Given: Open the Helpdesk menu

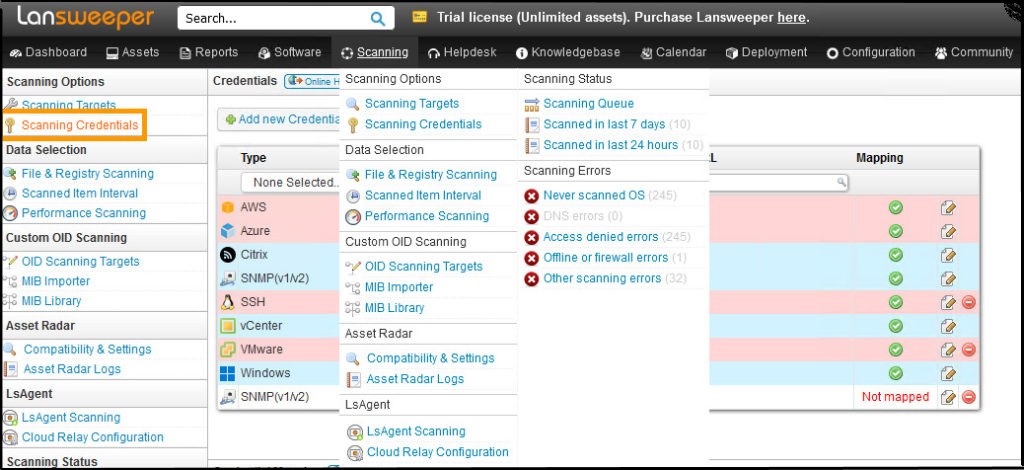Looking at the screenshot, I should [462, 52].
